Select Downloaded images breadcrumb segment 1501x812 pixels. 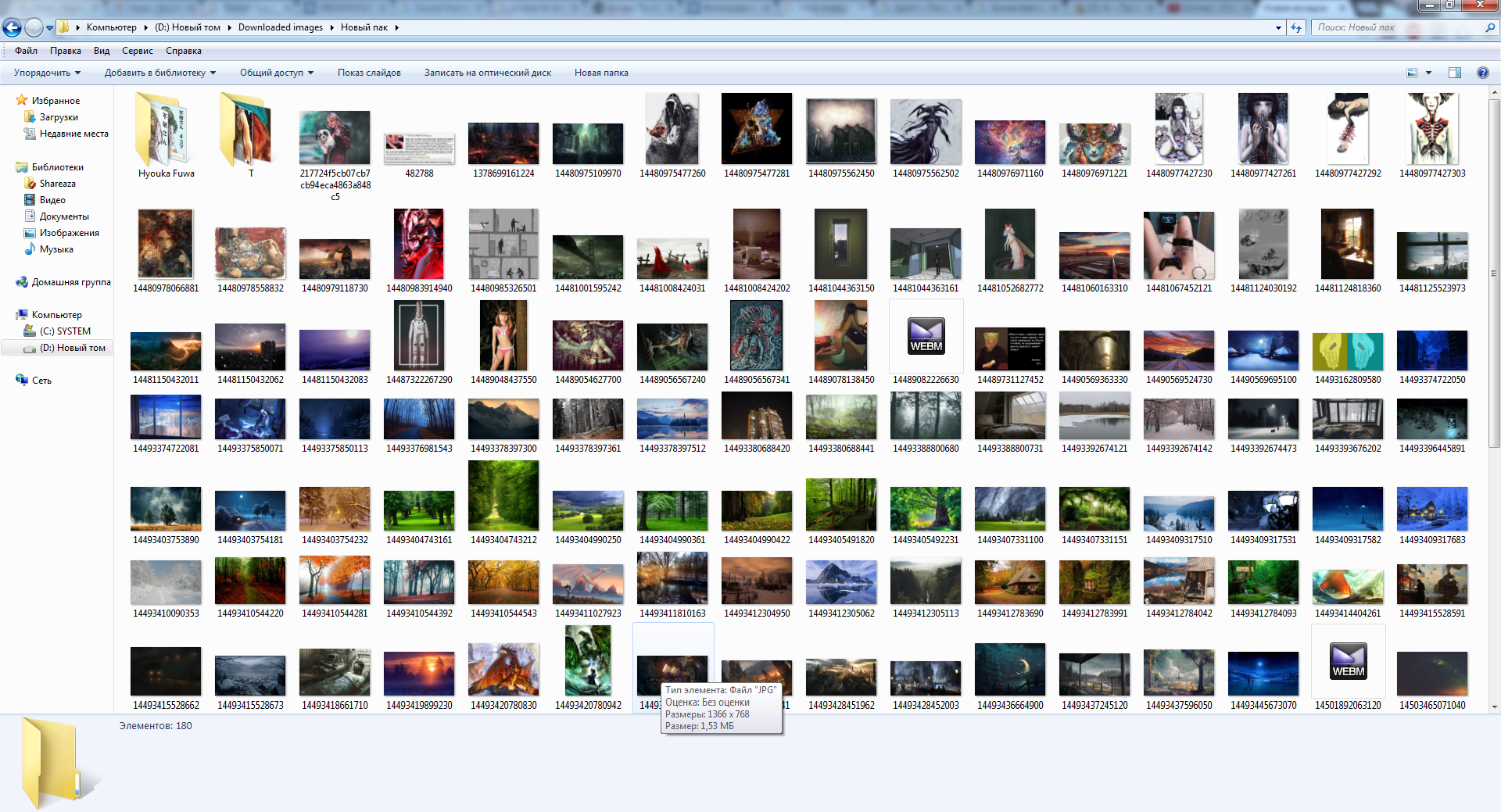(x=281, y=27)
